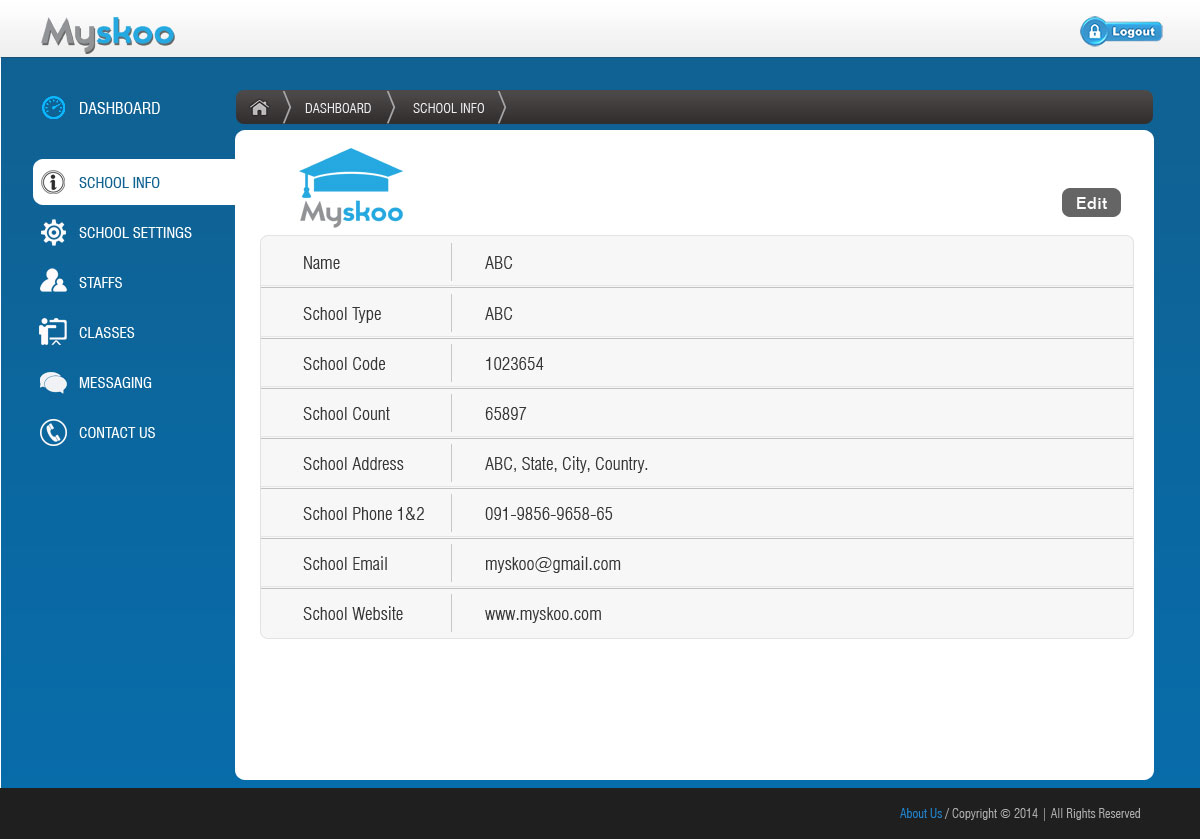Click the Logout button text
Image resolution: width=1200 pixels, height=839 pixels.
click(1134, 32)
